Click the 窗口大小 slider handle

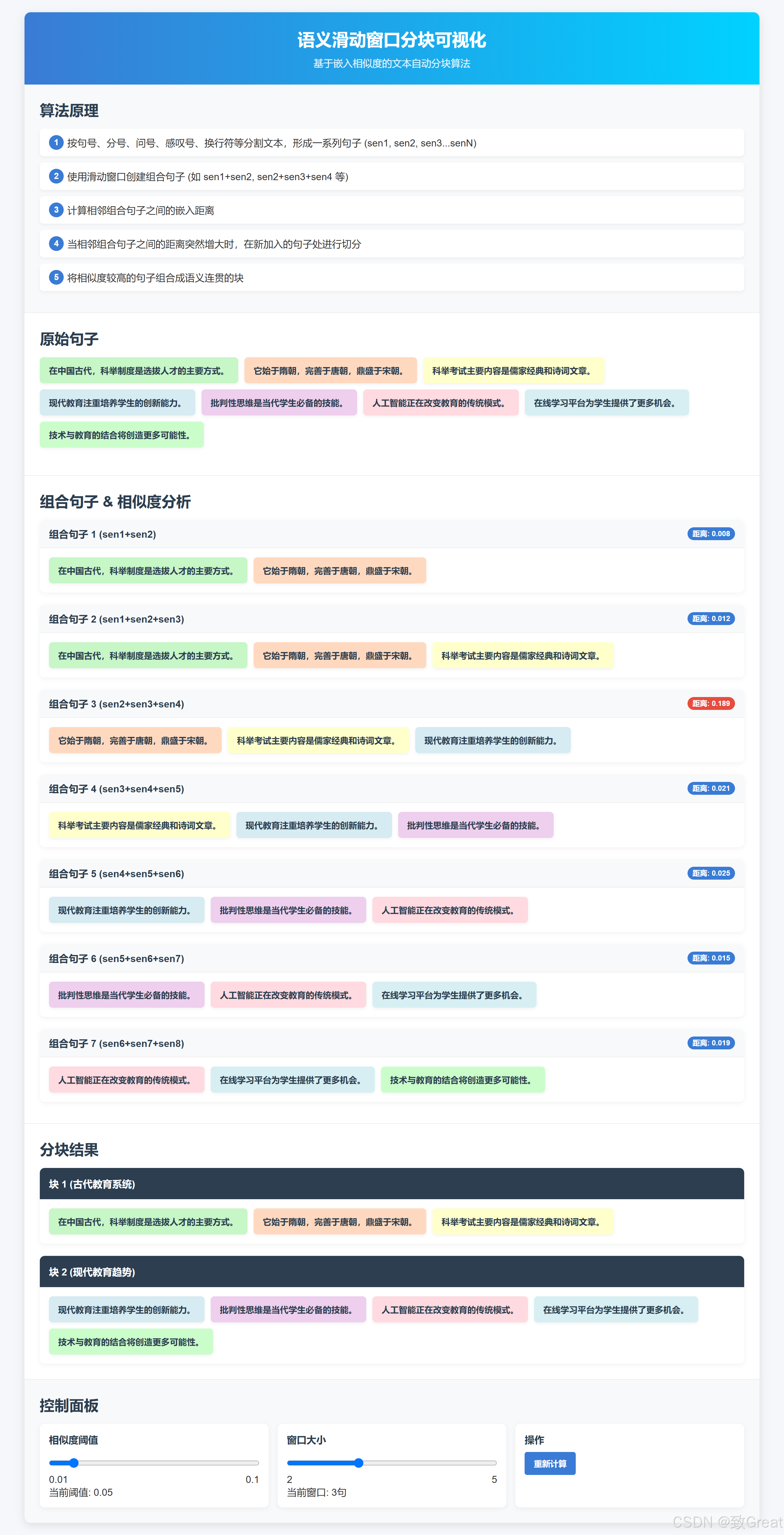click(x=359, y=1463)
